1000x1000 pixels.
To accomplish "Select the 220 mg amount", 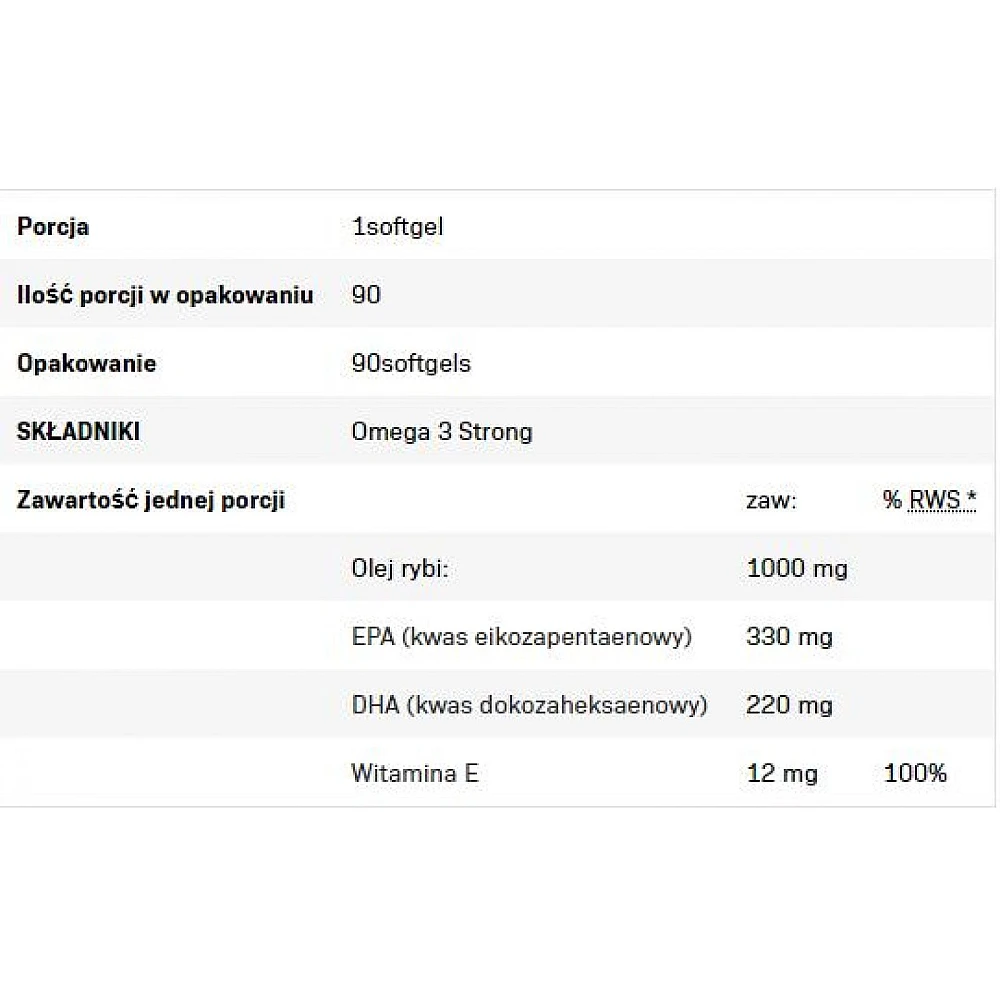I will coord(789,705).
